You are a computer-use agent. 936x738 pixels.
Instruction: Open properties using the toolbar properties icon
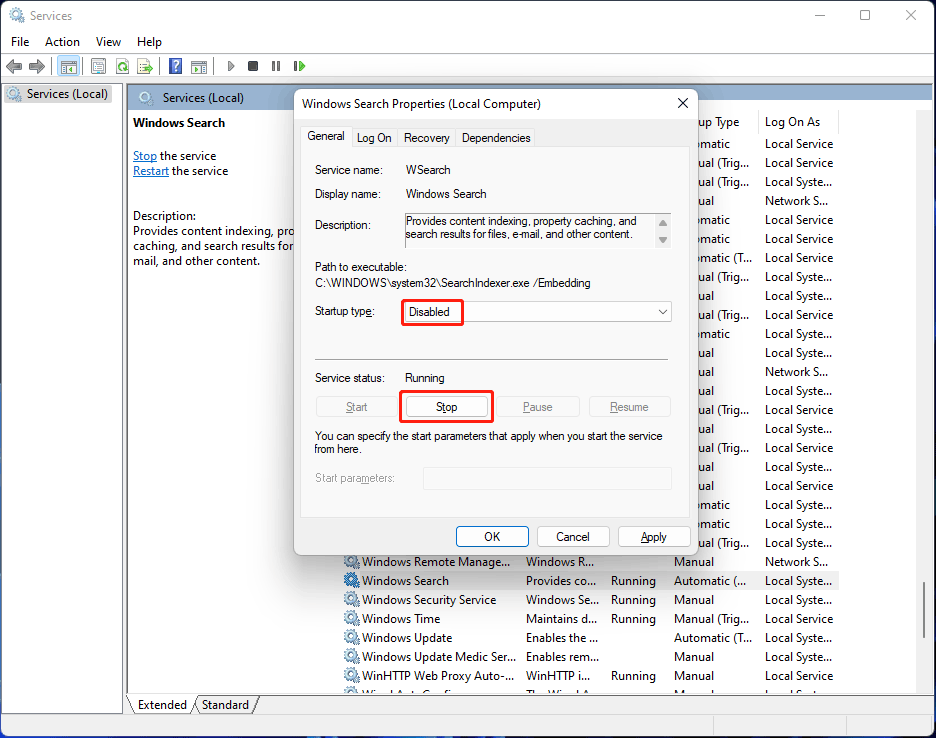click(x=98, y=66)
